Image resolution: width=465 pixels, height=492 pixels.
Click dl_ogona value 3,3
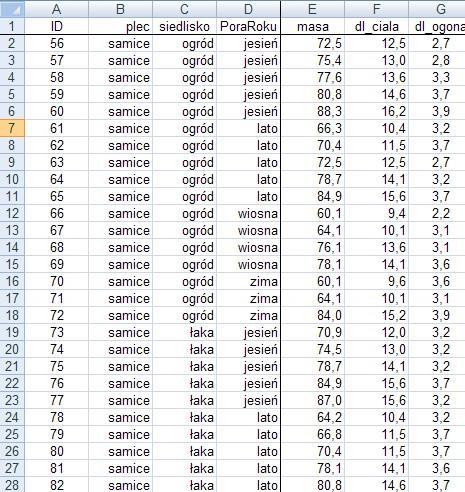pos(437,77)
